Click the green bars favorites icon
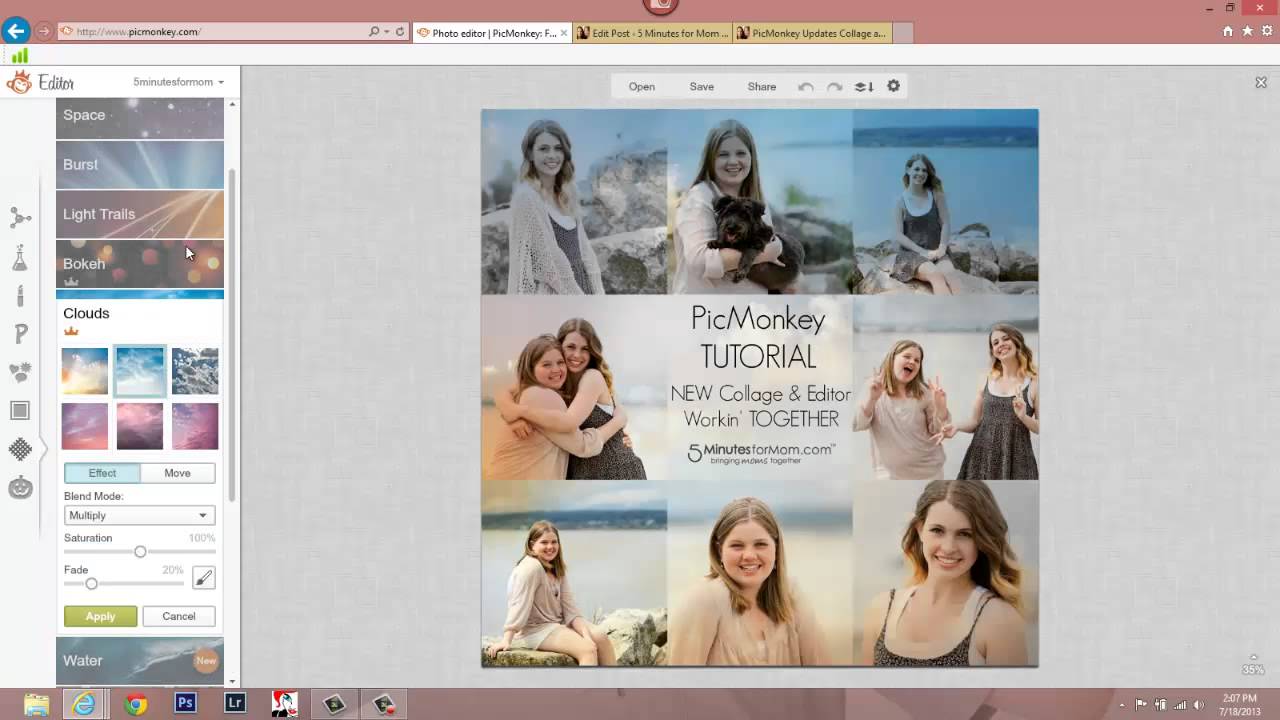Screen dimensions: 1280x720 20,56
